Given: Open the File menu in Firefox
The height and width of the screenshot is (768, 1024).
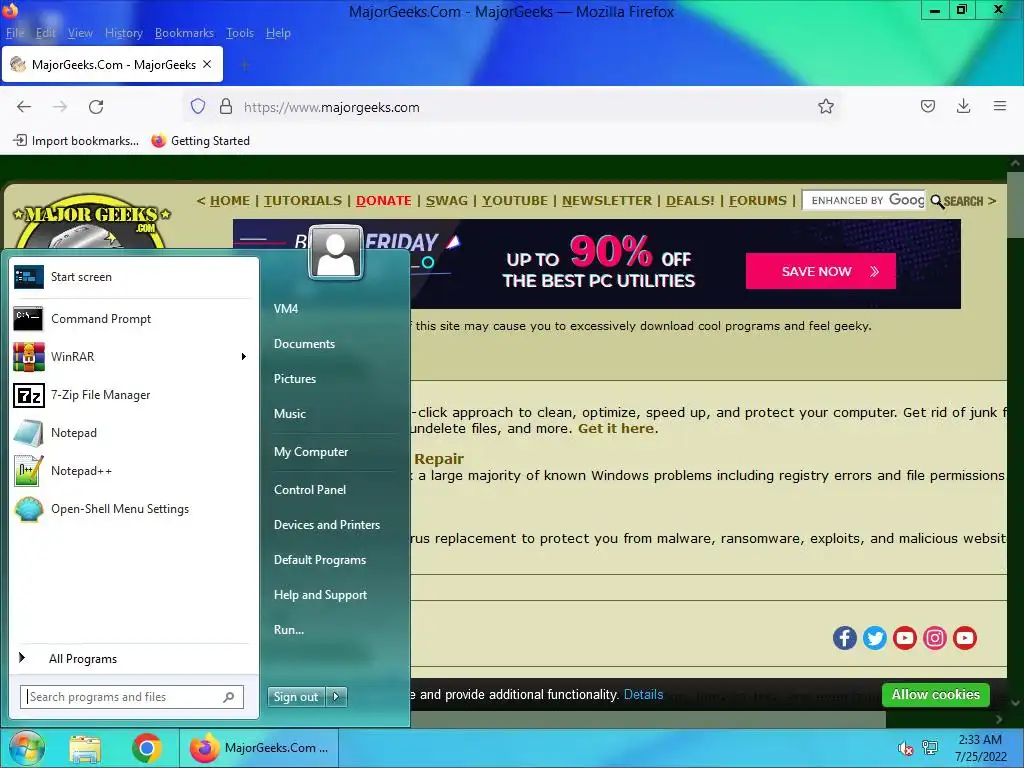Looking at the screenshot, I should (15, 33).
